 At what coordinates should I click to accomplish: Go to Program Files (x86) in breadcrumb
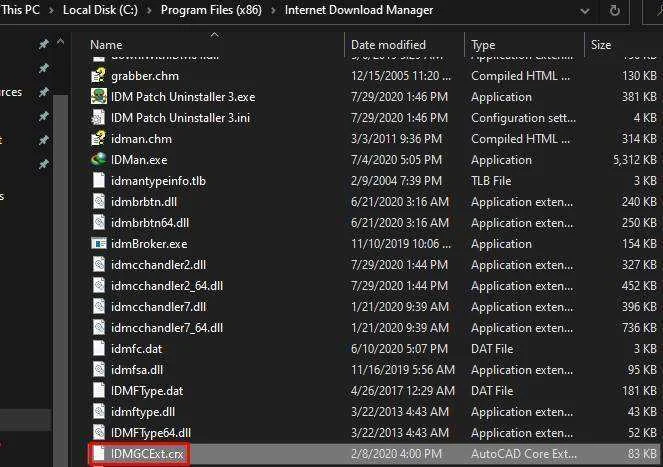pyautogui.click(x=211, y=10)
